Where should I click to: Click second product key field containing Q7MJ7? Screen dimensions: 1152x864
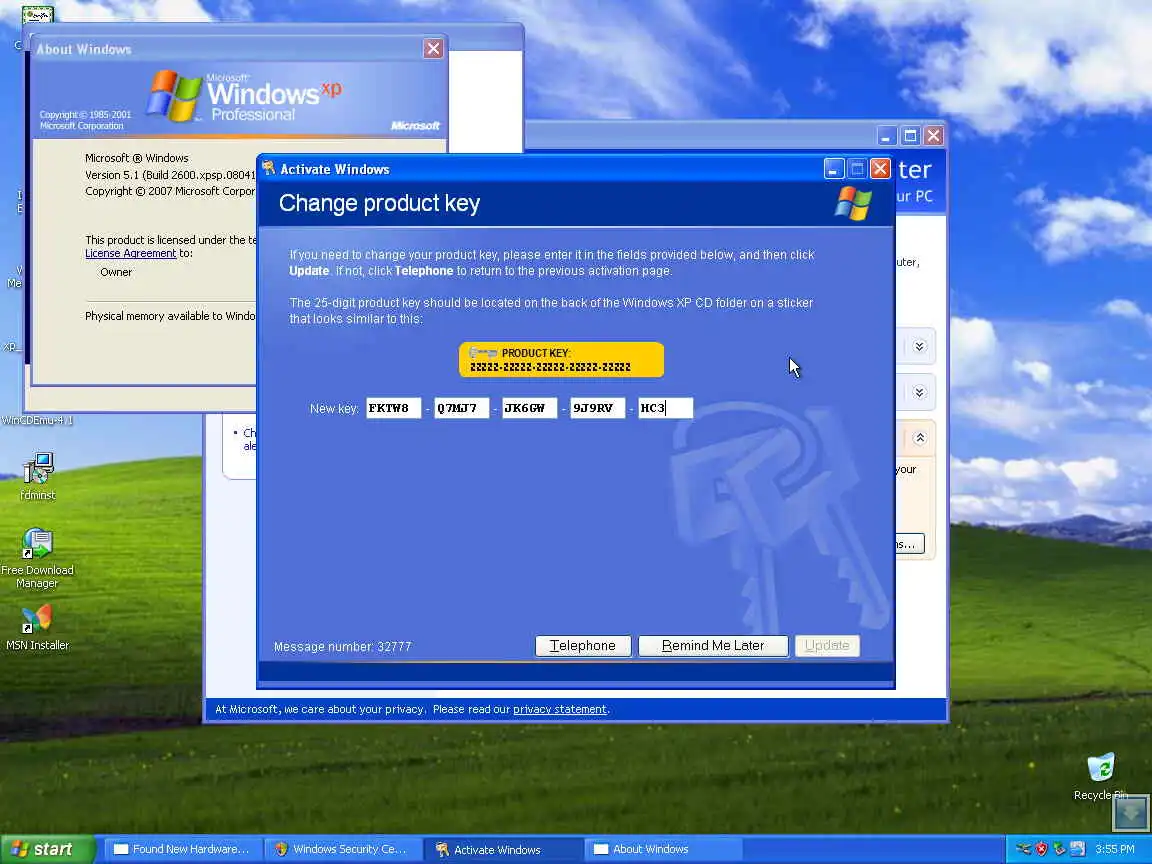pos(461,408)
